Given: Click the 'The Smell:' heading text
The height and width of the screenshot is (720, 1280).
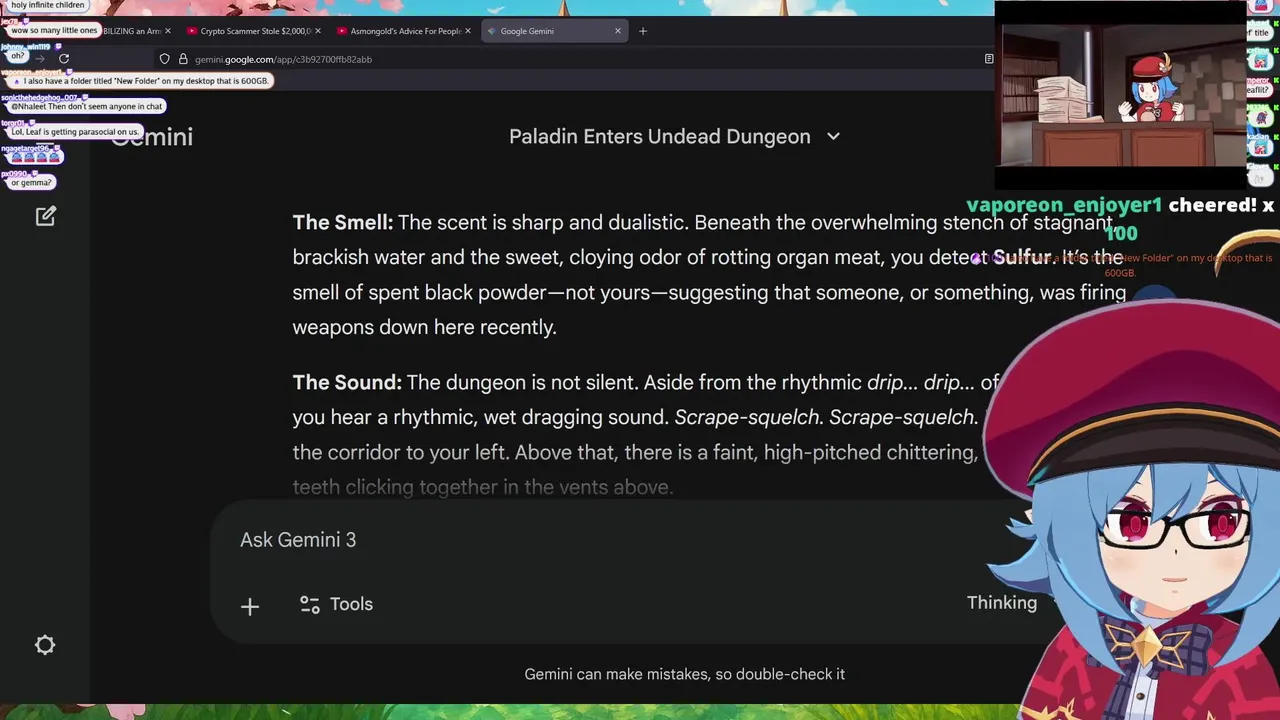Looking at the screenshot, I should 342,222.
